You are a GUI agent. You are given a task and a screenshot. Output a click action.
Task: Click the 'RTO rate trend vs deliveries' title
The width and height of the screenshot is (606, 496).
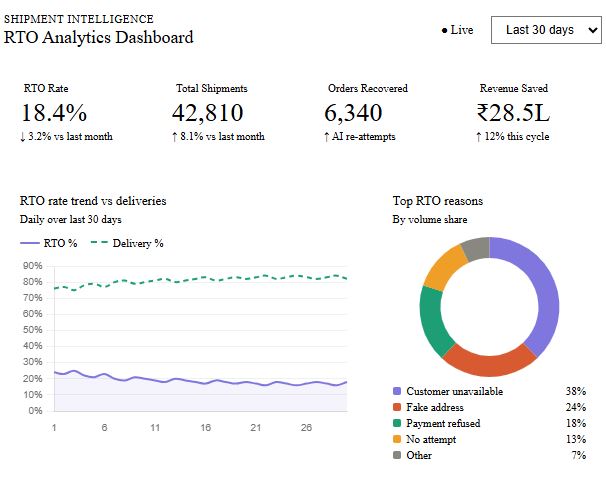pos(93,201)
